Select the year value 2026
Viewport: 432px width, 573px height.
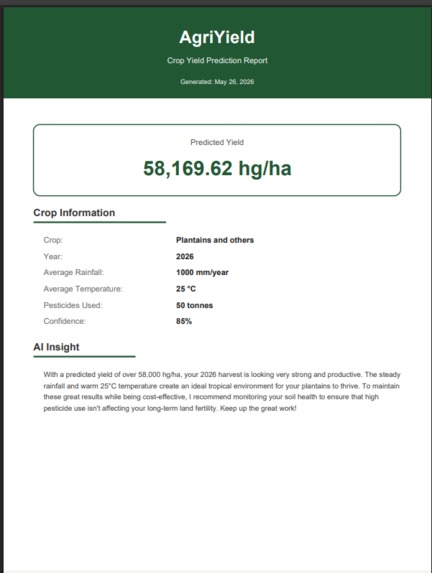point(185,257)
